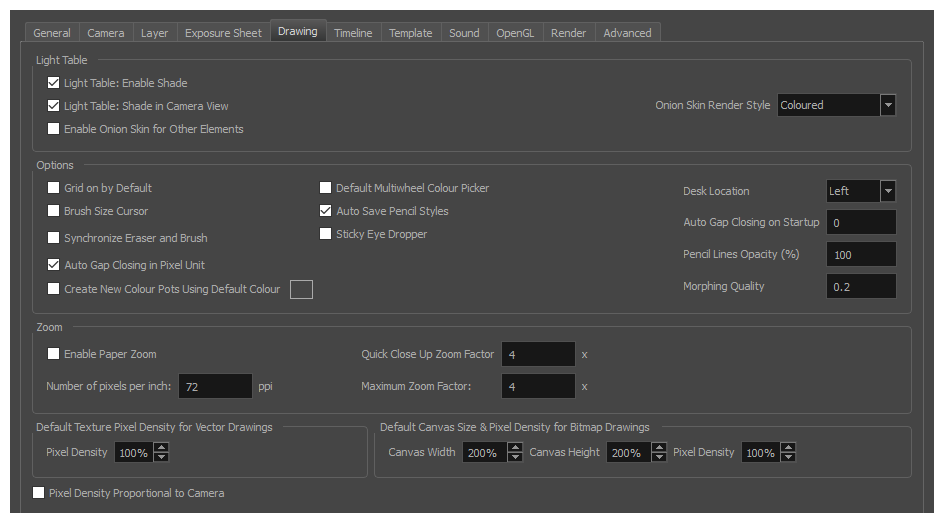Click the Pencil Lines Opacity field
944x523 pixels.
860,255
